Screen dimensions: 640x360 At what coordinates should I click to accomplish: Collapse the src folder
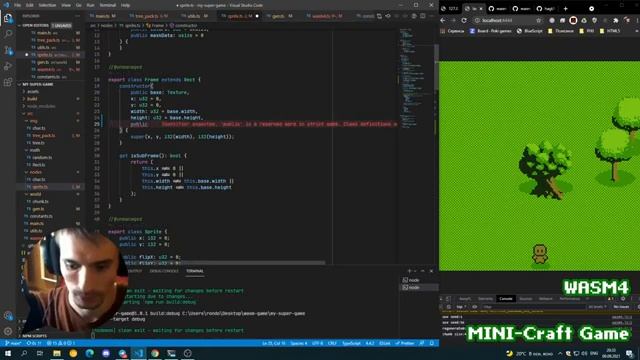[30, 113]
